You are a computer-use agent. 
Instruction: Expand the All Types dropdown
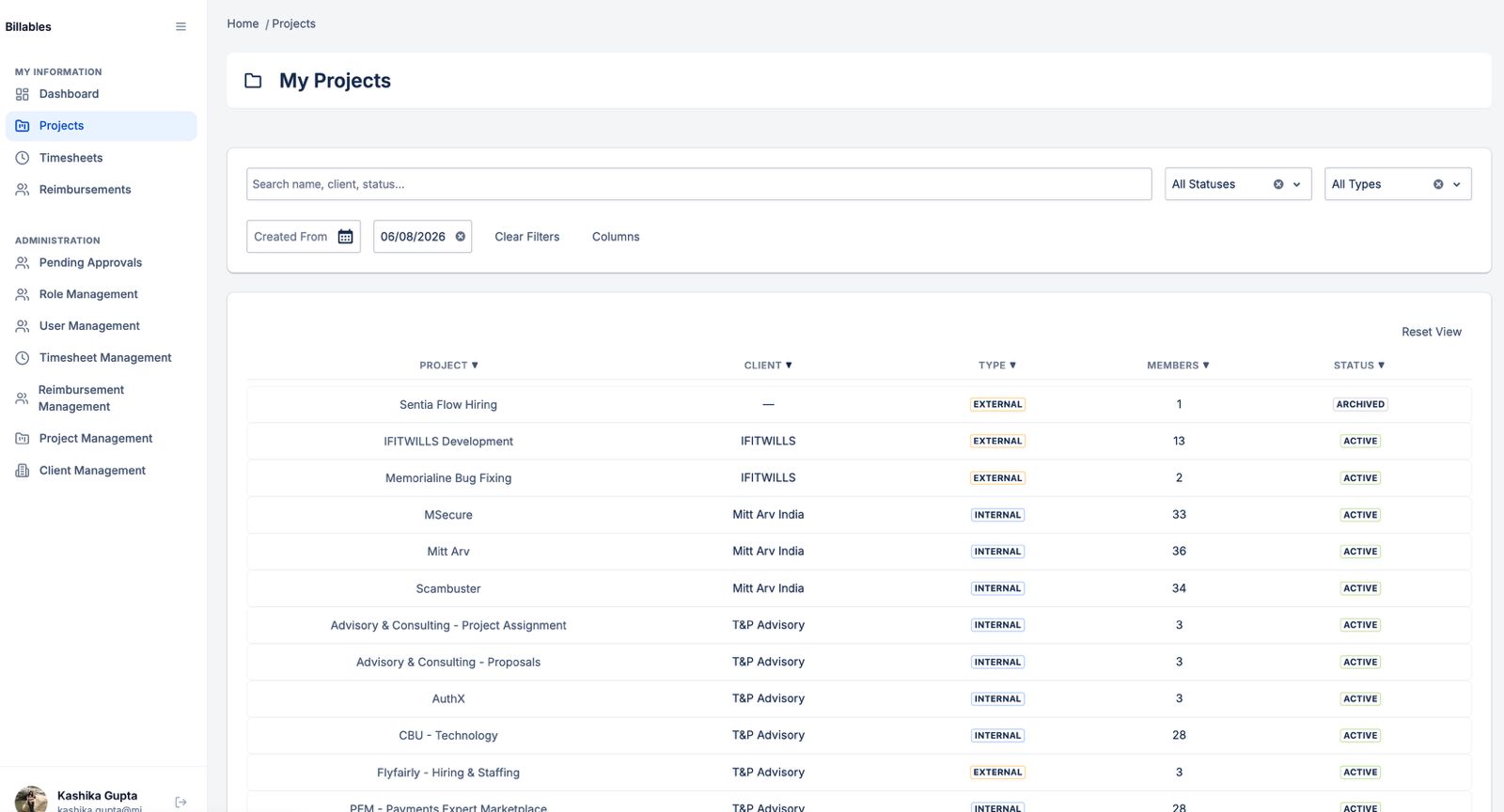[1457, 184]
